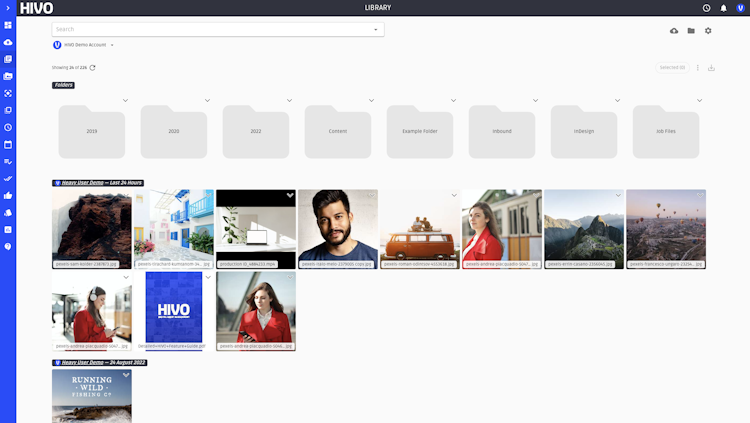This screenshot has width=750, height=423.
Task: Open the hot air balloons thumbnail
Action: pos(666,229)
